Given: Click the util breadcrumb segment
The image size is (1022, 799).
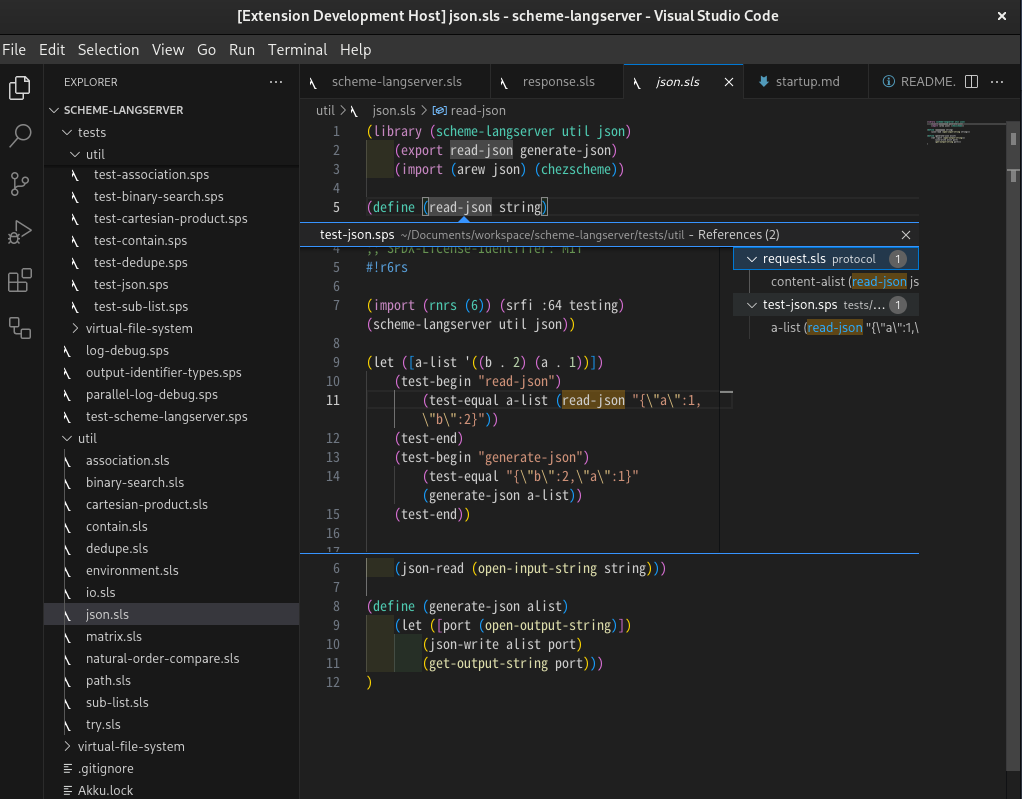Looking at the screenshot, I should coord(325,111).
